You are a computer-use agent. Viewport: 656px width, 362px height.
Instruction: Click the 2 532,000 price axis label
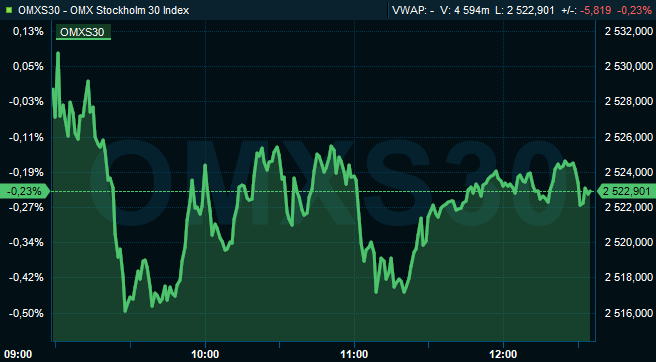click(629, 31)
